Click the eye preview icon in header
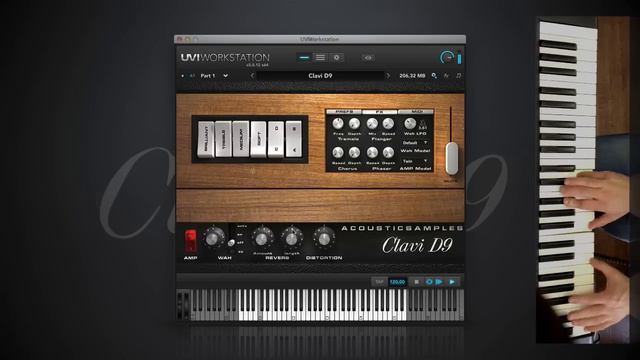This screenshot has width=640, height=360. click(x=368, y=58)
